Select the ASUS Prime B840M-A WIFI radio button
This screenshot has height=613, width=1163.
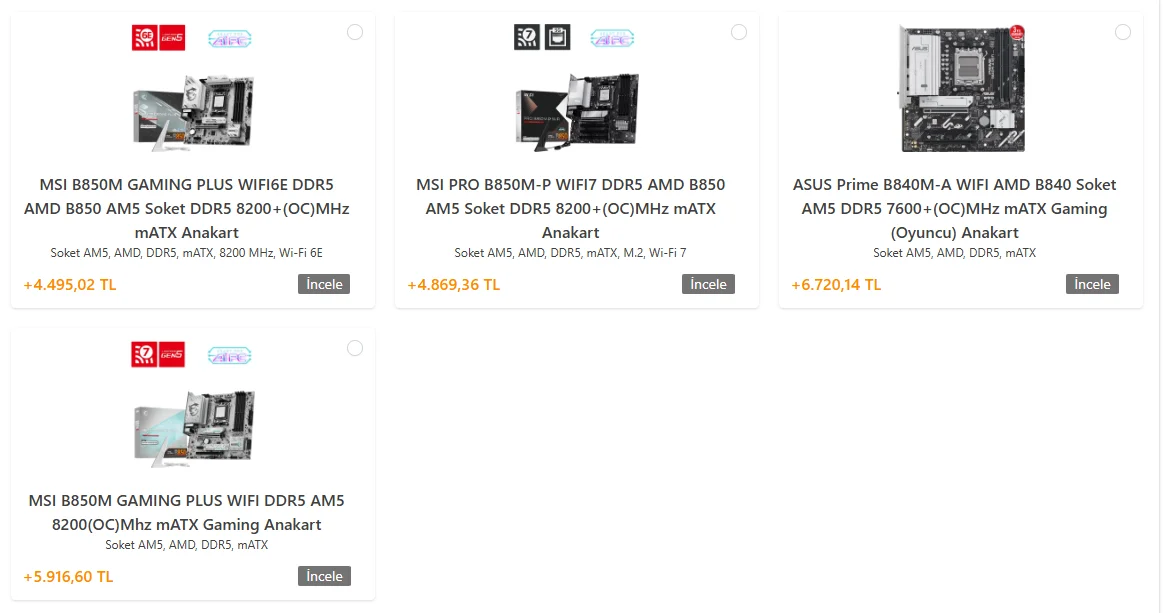click(1123, 32)
